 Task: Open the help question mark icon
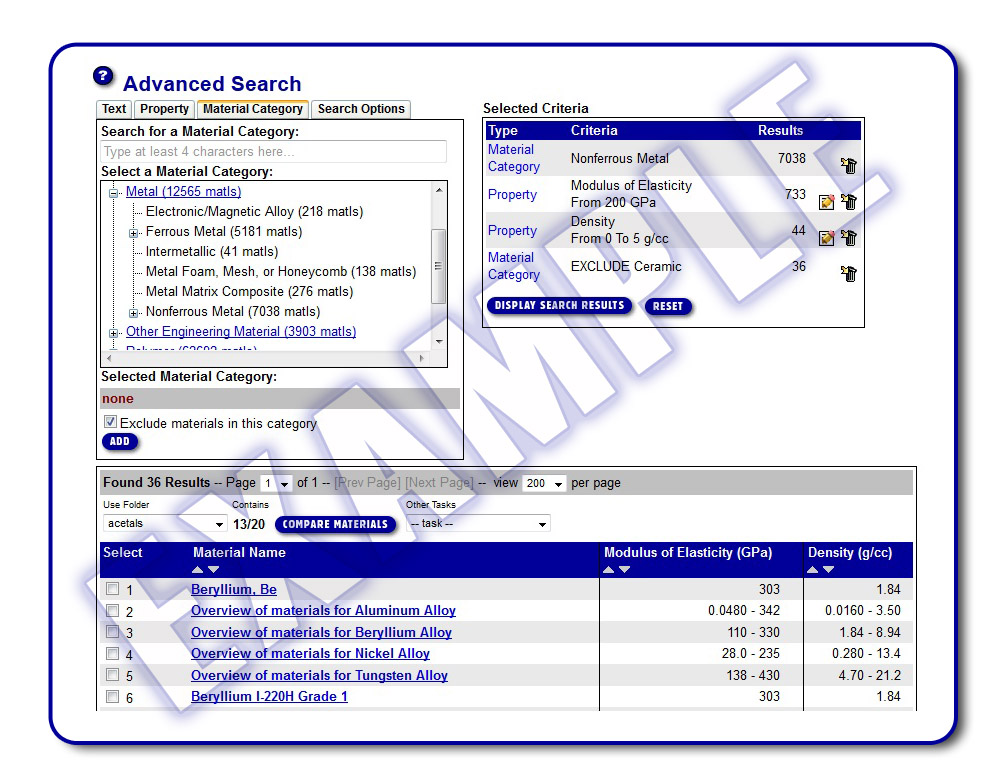(x=103, y=76)
